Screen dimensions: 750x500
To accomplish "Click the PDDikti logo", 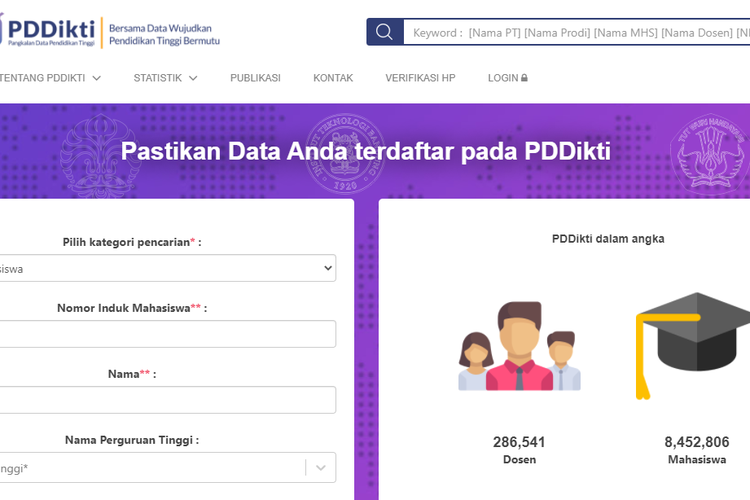I will (x=48, y=31).
